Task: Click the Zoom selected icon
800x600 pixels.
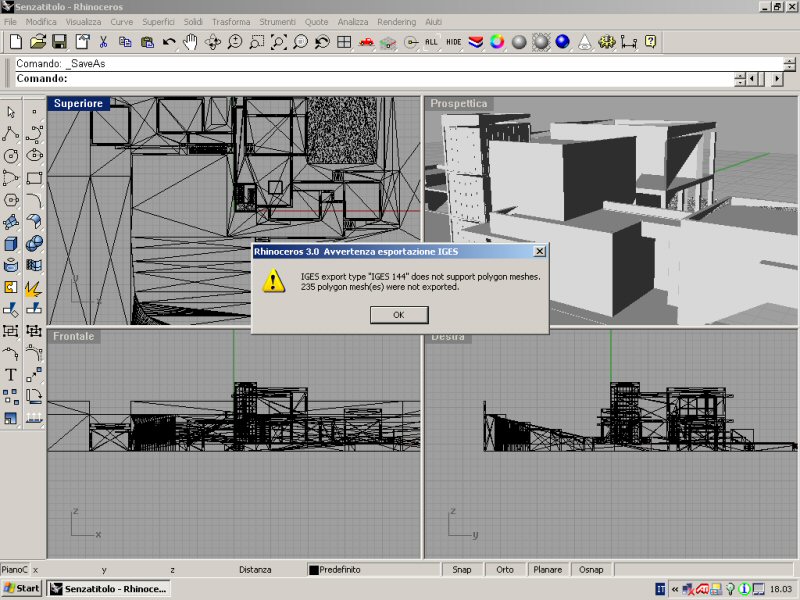Action: click(x=301, y=42)
